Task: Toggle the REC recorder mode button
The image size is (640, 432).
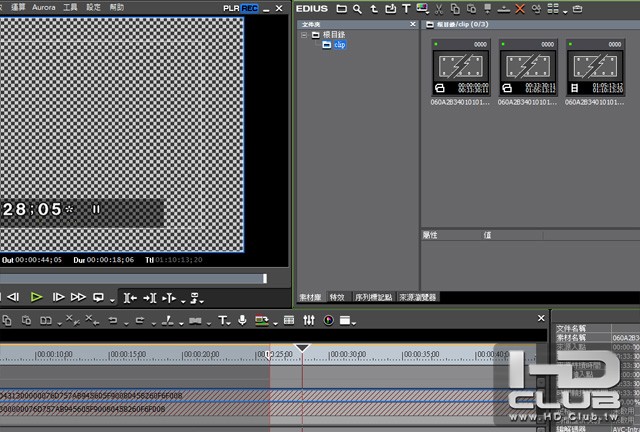Action: pos(248,8)
